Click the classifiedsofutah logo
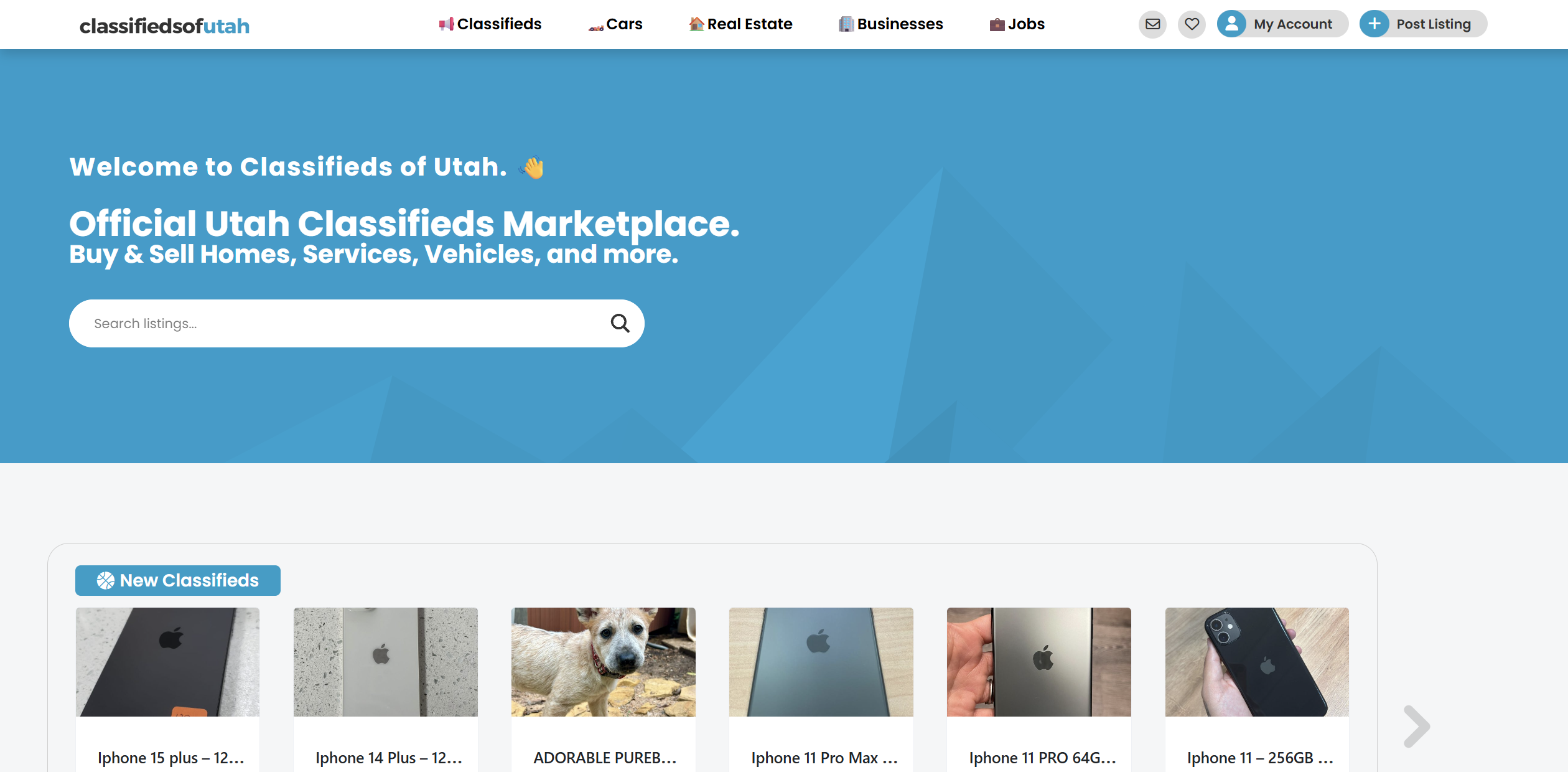Viewport: 1568px width, 772px height. click(164, 26)
